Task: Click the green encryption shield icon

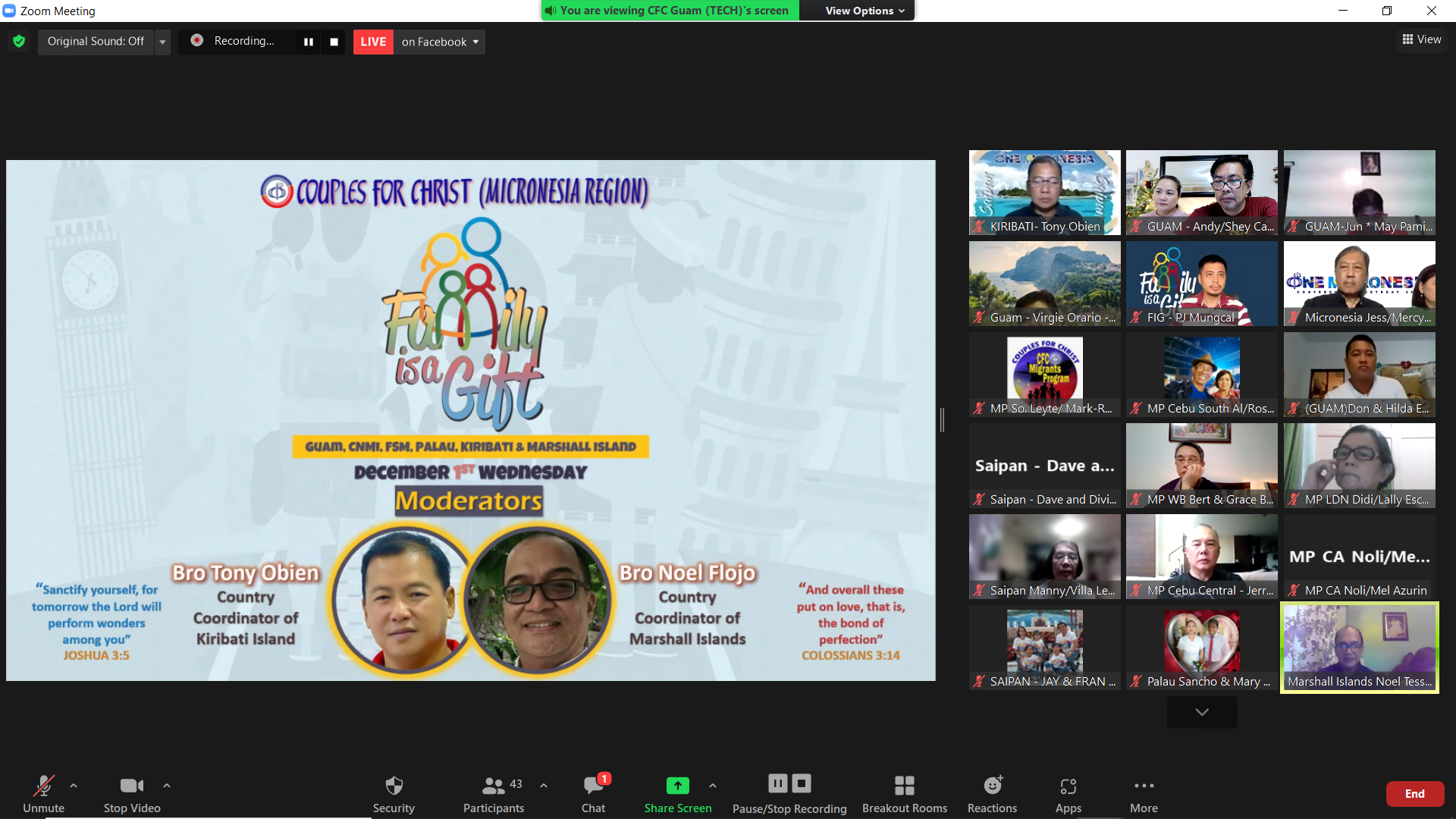Action: coord(20,42)
